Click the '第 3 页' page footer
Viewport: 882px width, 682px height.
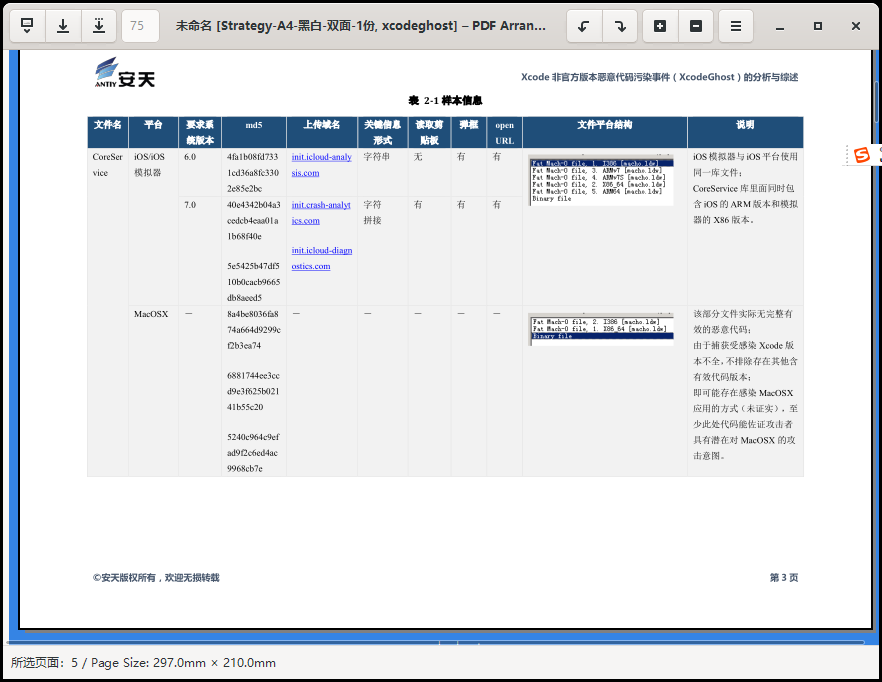tap(784, 577)
